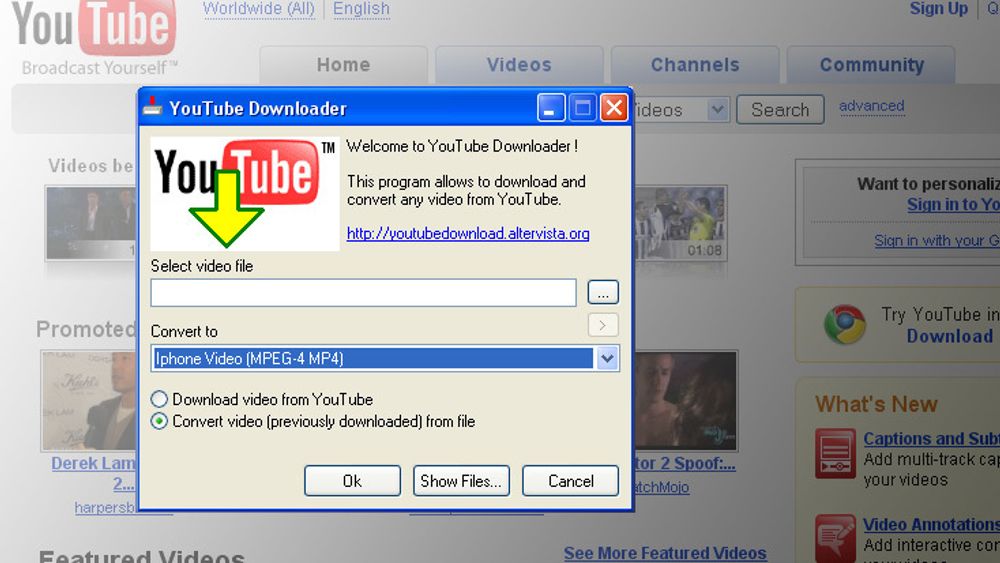Click the 'Sign in with your G...' link

(x=936, y=241)
